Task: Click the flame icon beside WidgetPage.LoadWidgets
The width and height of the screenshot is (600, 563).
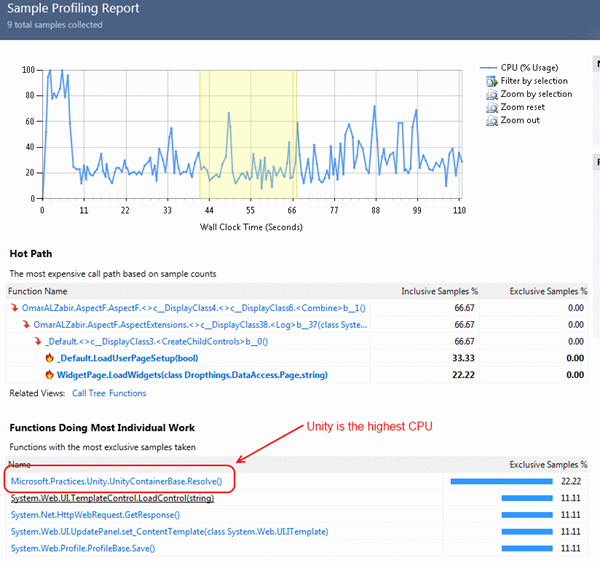Action: pyautogui.click(x=49, y=375)
